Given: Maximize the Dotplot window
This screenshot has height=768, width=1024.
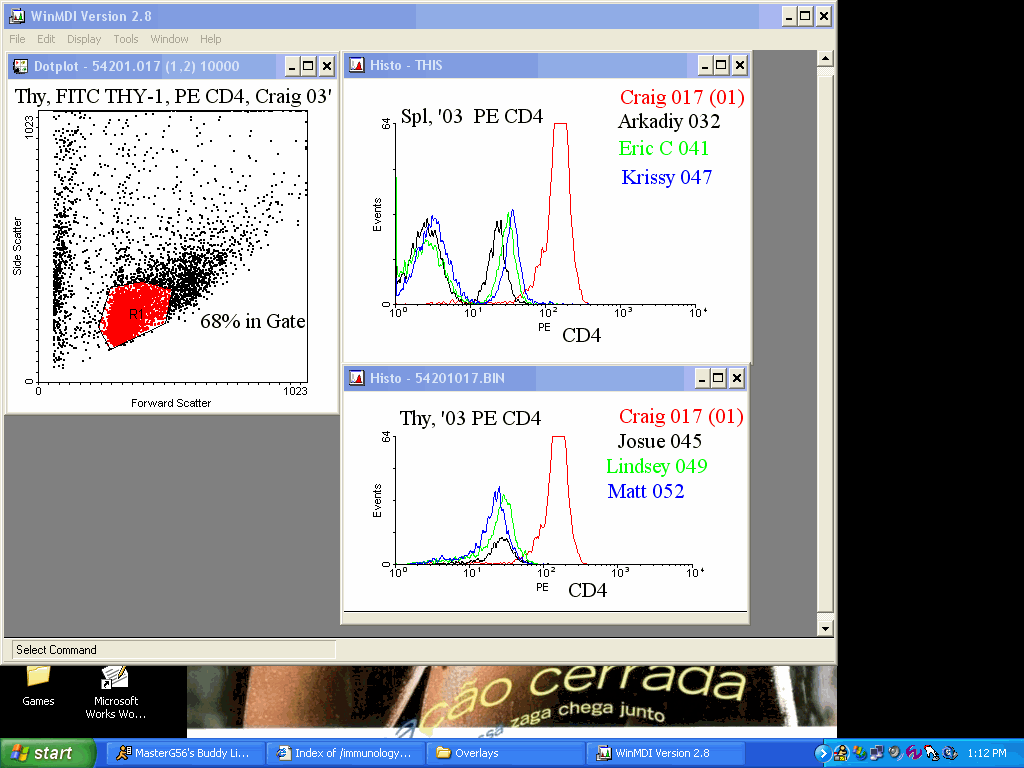Looking at the screenshot, I should tap(308, 66).
